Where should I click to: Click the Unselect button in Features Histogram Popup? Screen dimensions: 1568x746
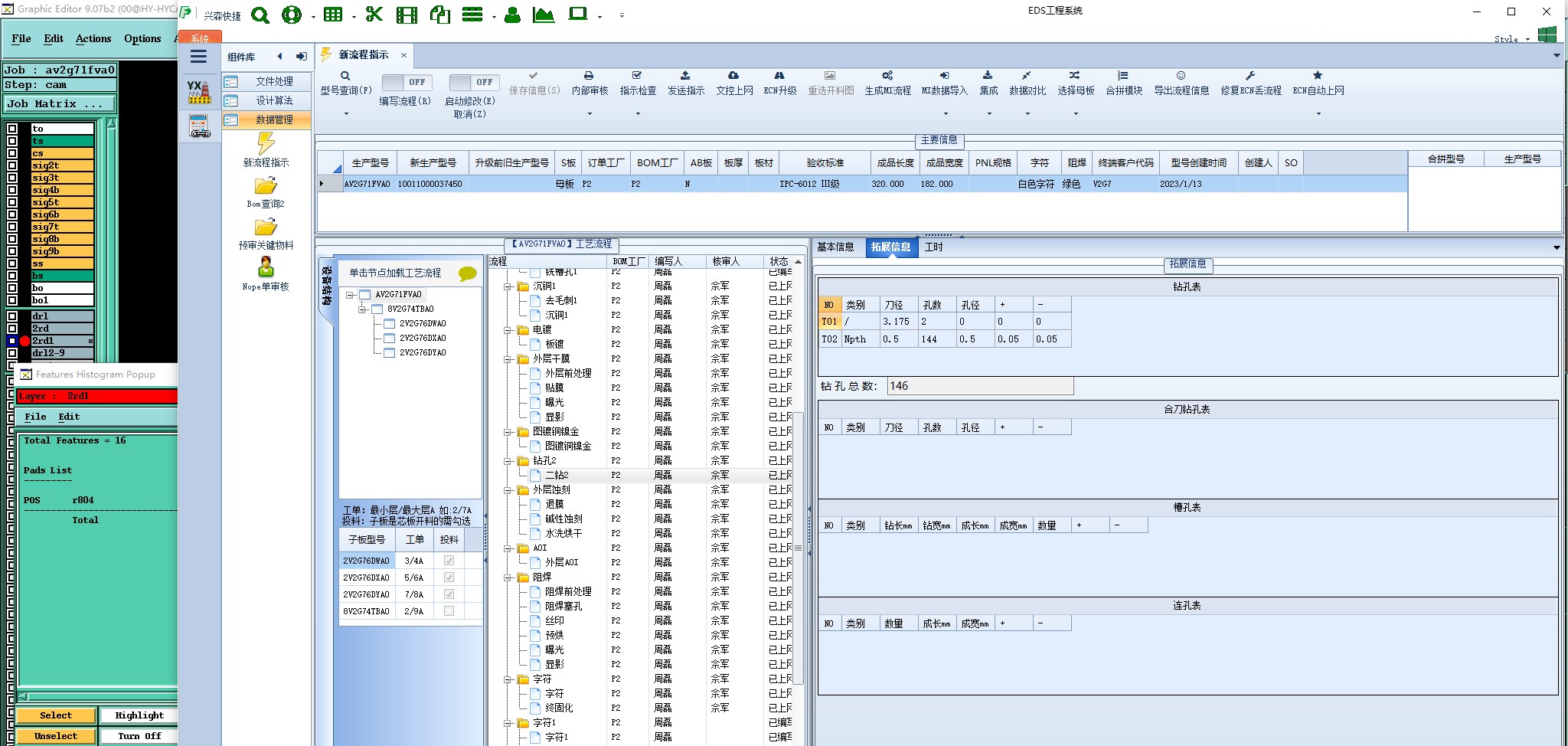tap(56, 736)
